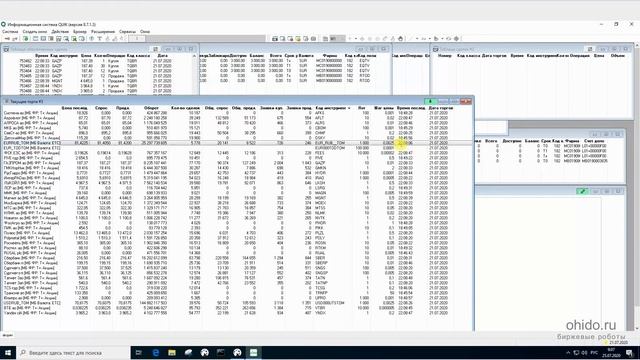The width and height of the screenshot is (640, 360).
Task: Select the АЛРОСА row in Текущие торги
Action: click(x=237, y=123)
